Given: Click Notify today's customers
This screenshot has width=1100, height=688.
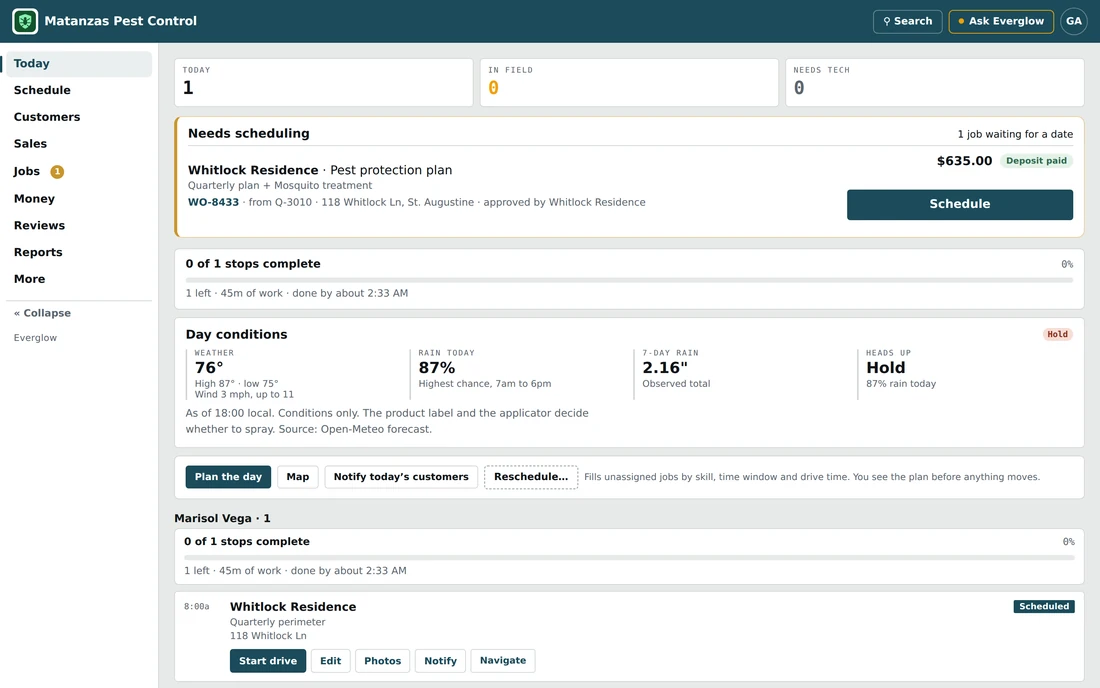Looking at the screenshot, I should click(x=401, y=477).
